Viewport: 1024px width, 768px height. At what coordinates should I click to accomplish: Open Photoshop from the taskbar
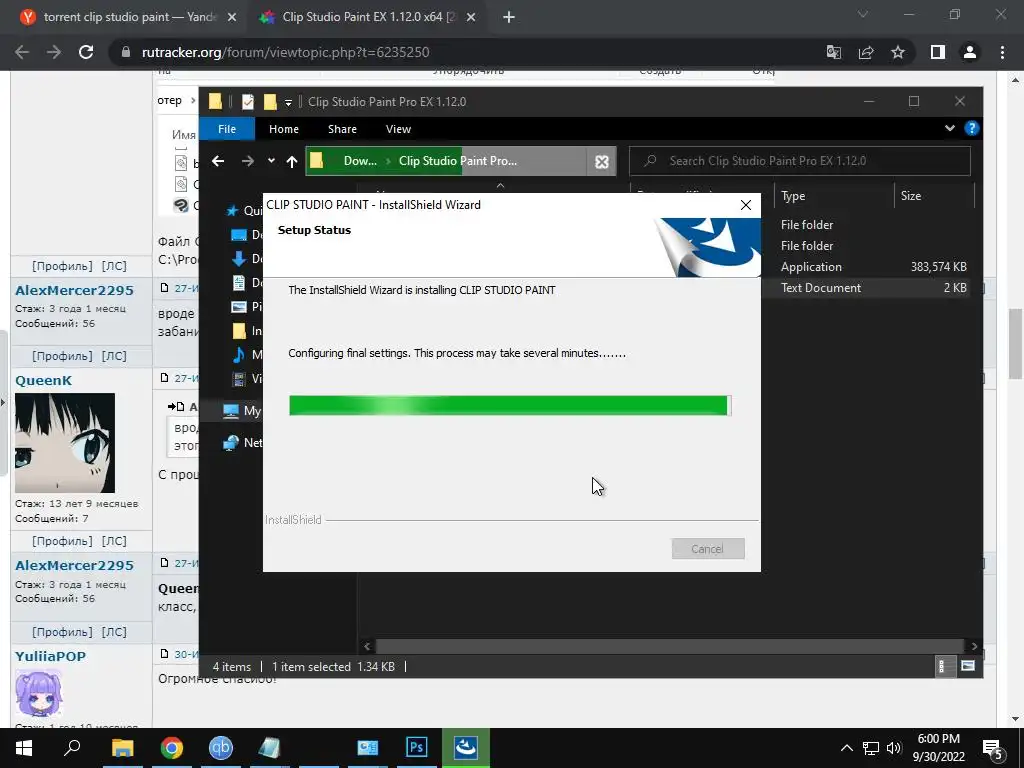coord(417,748)
